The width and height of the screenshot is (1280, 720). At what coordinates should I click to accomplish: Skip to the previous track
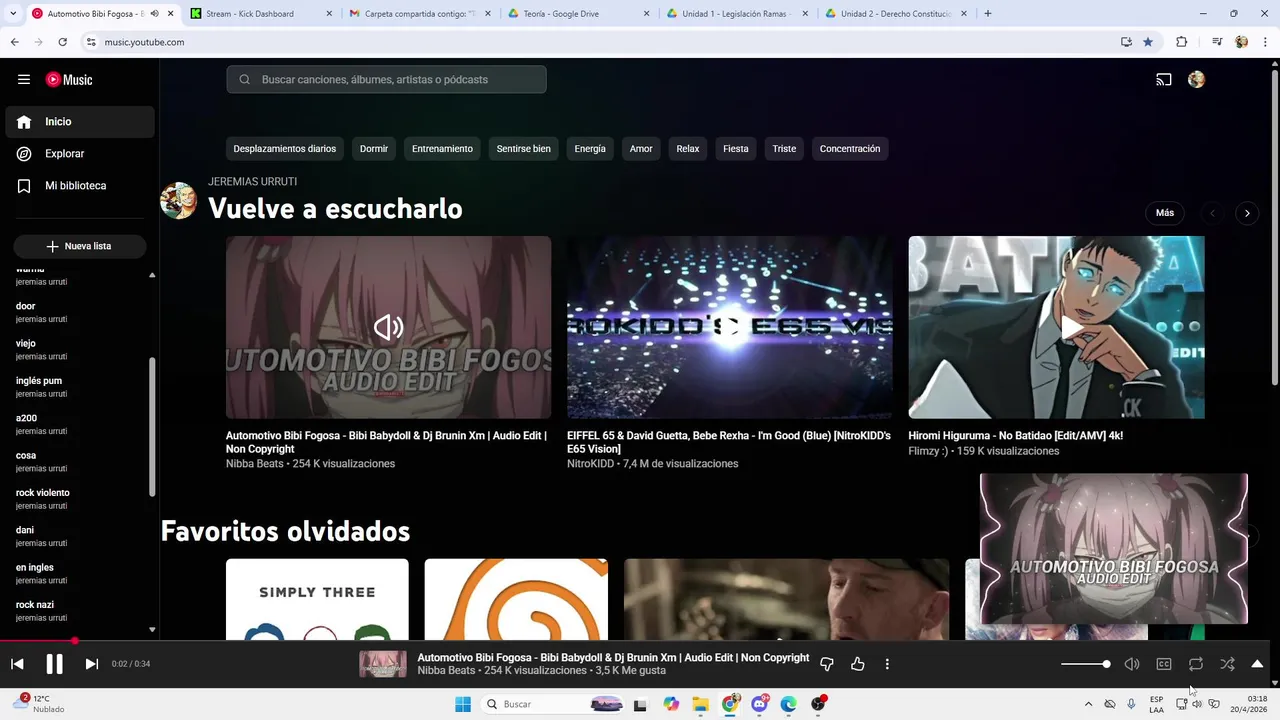point(17,664)
